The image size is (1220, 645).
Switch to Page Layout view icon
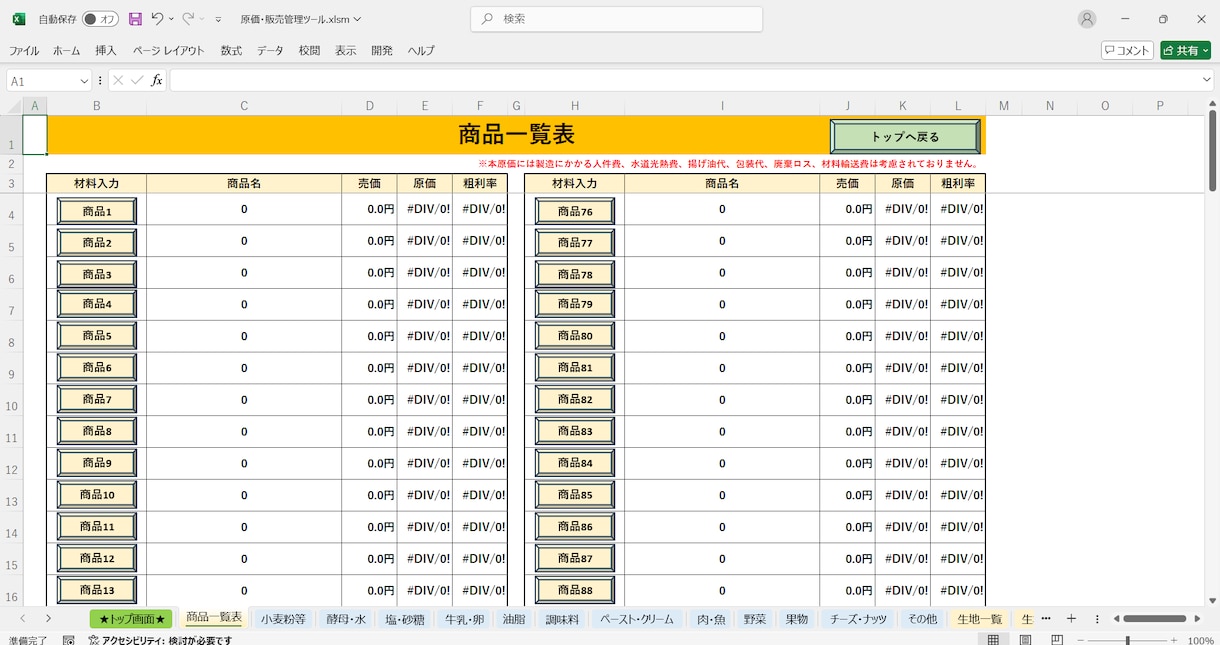1025,640
